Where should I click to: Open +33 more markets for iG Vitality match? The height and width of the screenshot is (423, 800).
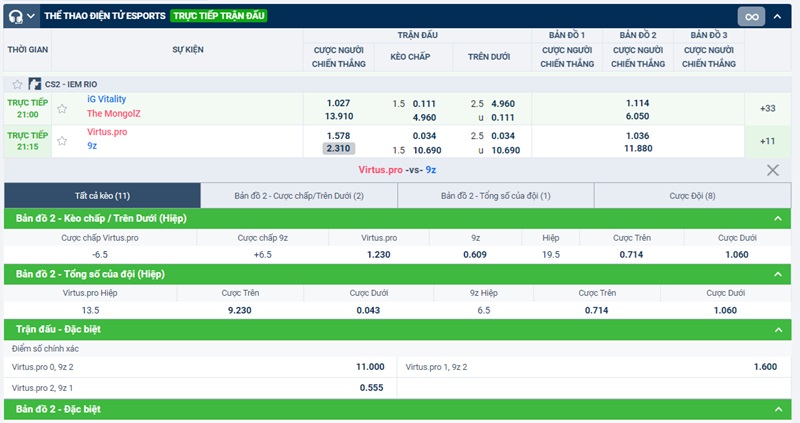[x=767, y=108]
